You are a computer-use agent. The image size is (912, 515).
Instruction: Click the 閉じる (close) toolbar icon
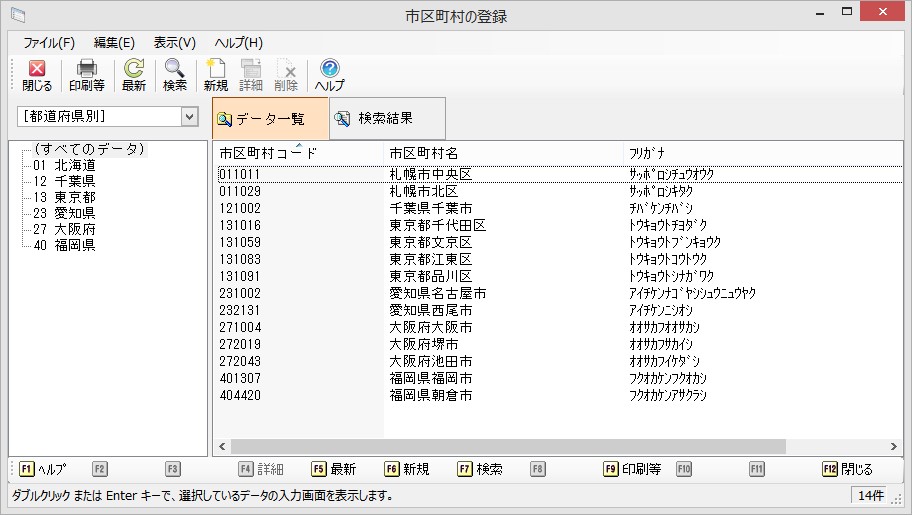point(37,75)
